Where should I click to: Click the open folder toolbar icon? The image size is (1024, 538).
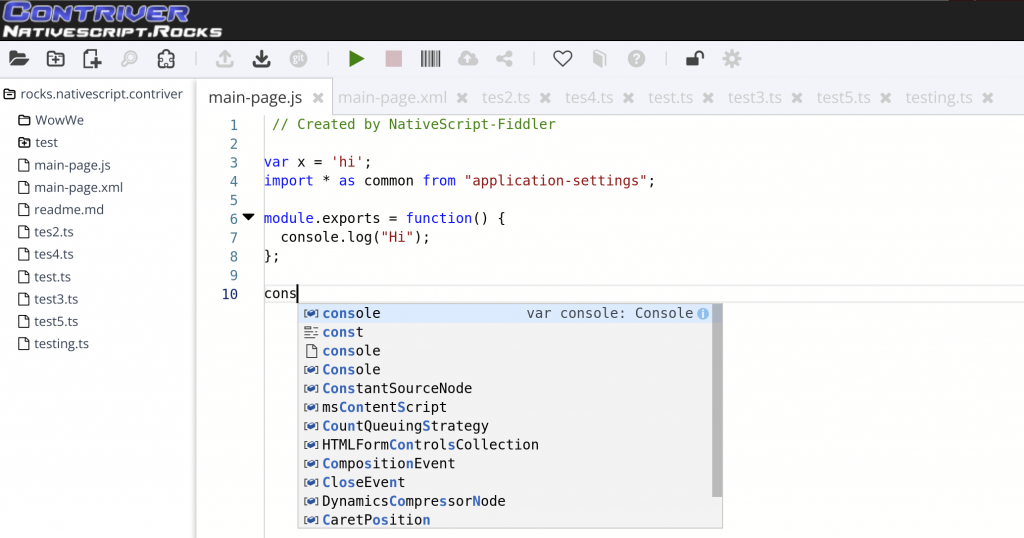[19, 59]
